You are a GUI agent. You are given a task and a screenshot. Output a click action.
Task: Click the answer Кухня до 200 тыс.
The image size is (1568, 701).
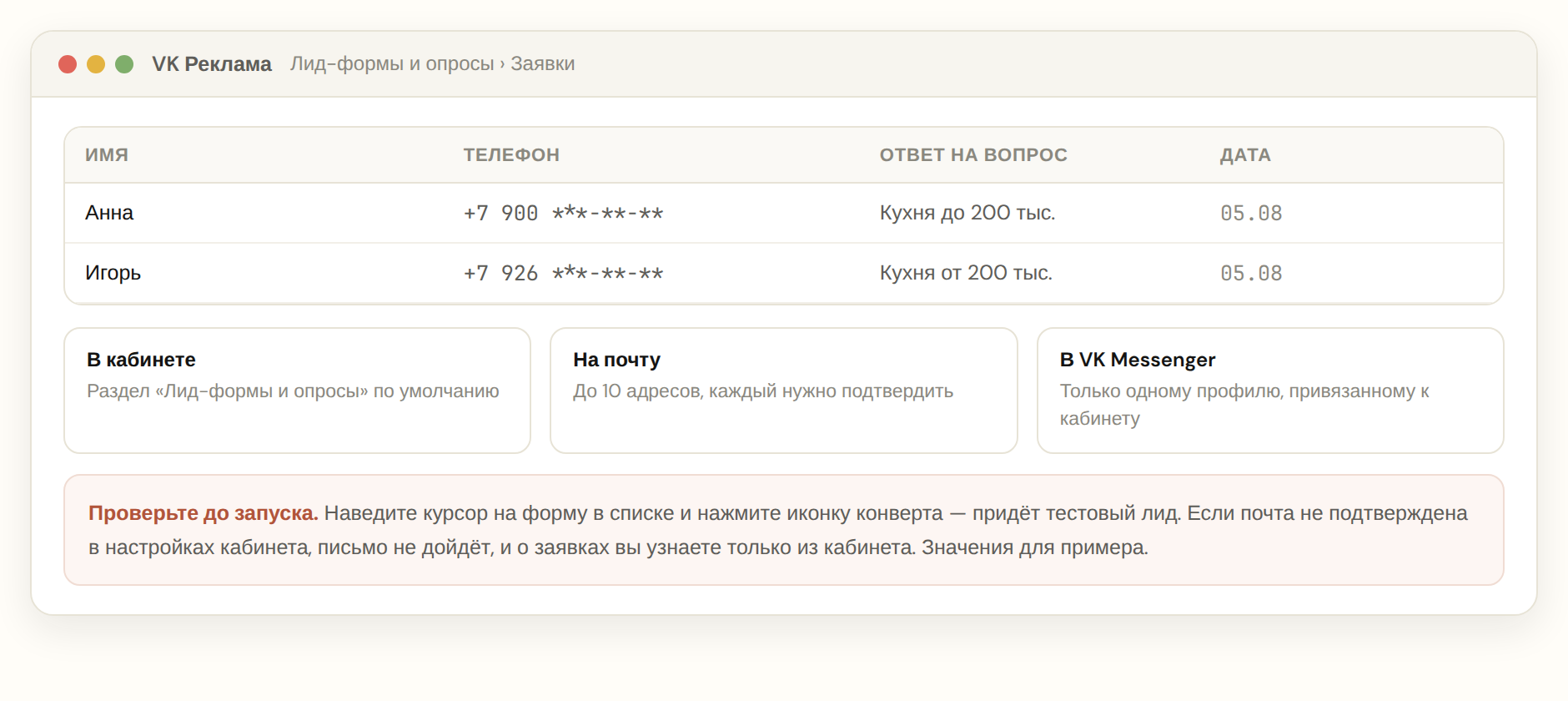click(x=967, y=213)
